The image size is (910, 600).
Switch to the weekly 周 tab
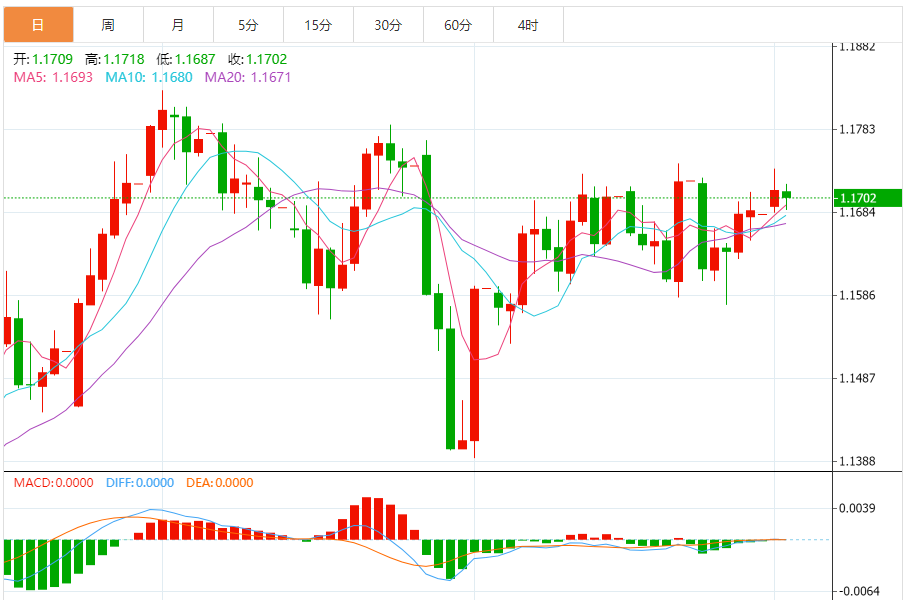tap(109, 25)
